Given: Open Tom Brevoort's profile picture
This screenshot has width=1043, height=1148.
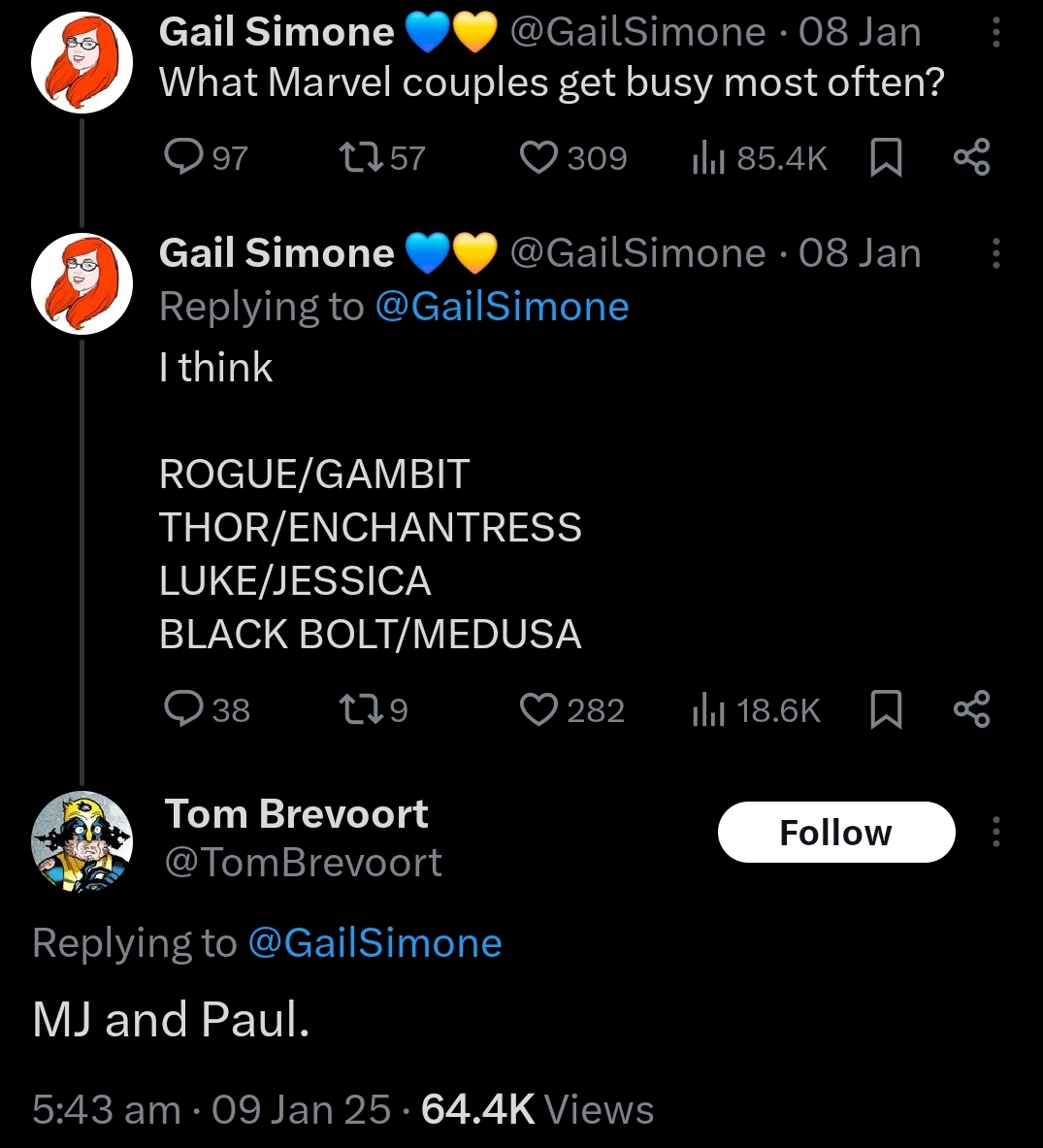Looking at the screenshot, I should (81, 840).
